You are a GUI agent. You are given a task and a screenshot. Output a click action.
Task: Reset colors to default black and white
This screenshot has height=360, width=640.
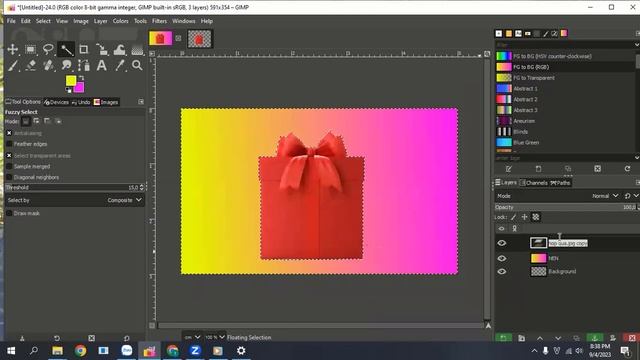(x=68, y=90)
